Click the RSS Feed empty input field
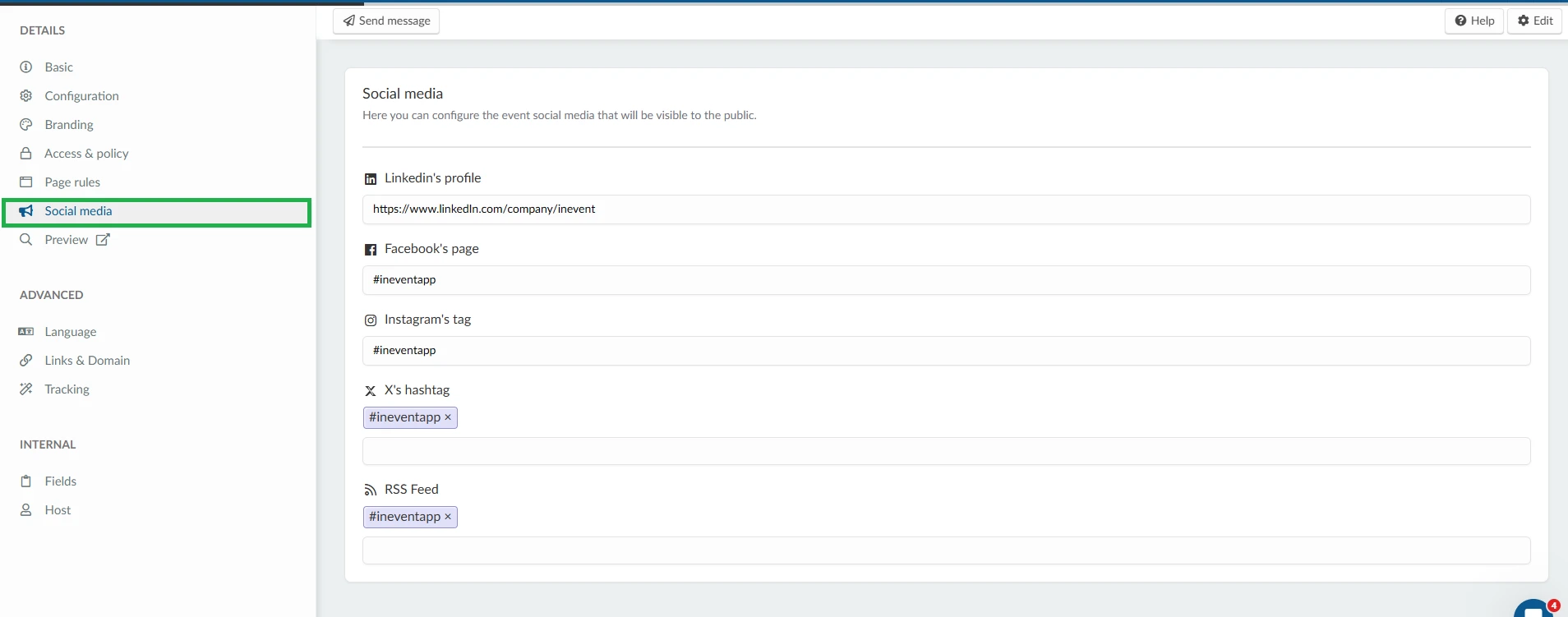This screenshot has height=617, width=1568. [946, 550]
